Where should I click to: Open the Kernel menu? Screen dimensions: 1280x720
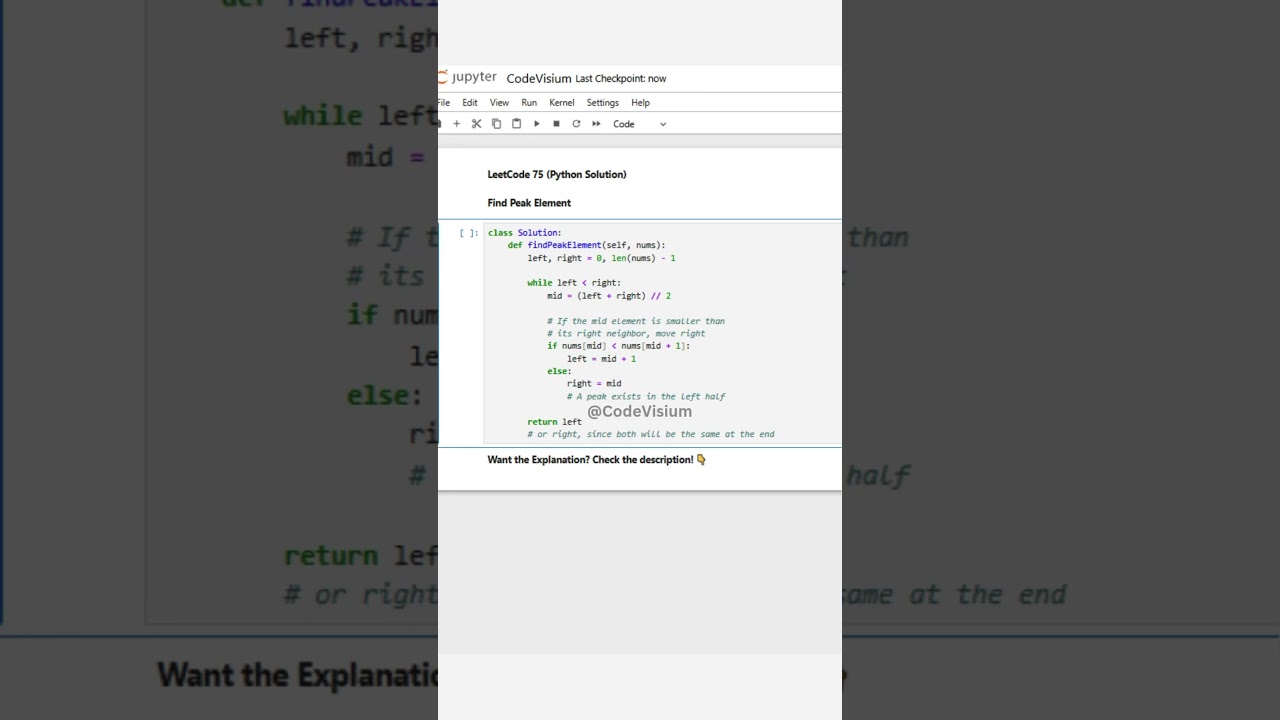click(x=562, y=103)
